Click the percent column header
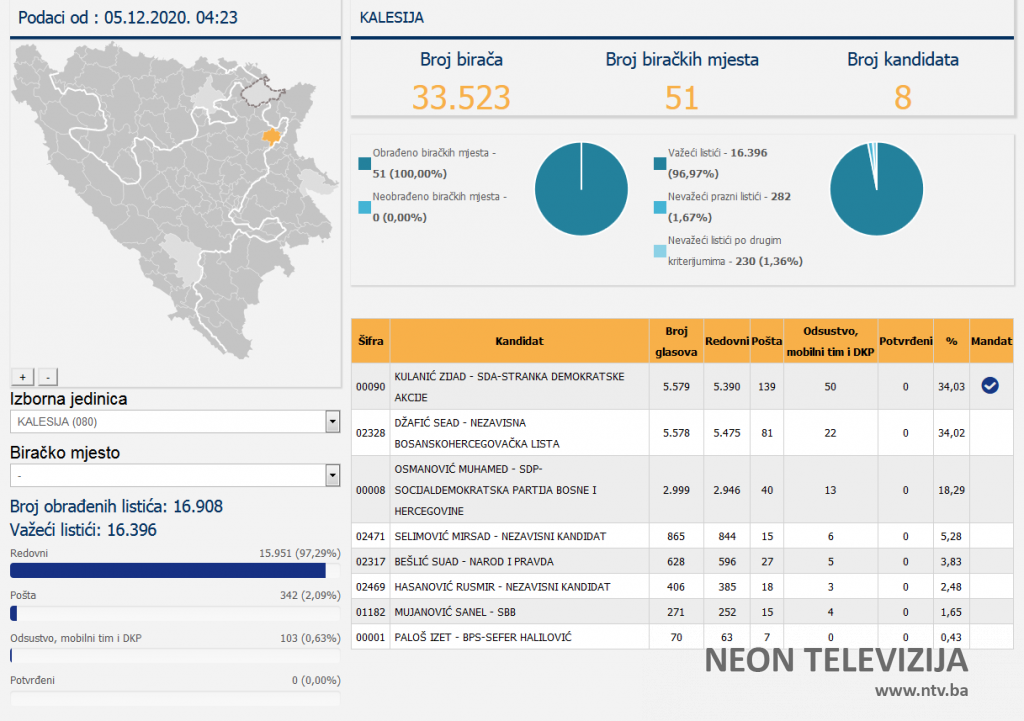The width and height of the screenshot is (1024, 721). (951, 341)
